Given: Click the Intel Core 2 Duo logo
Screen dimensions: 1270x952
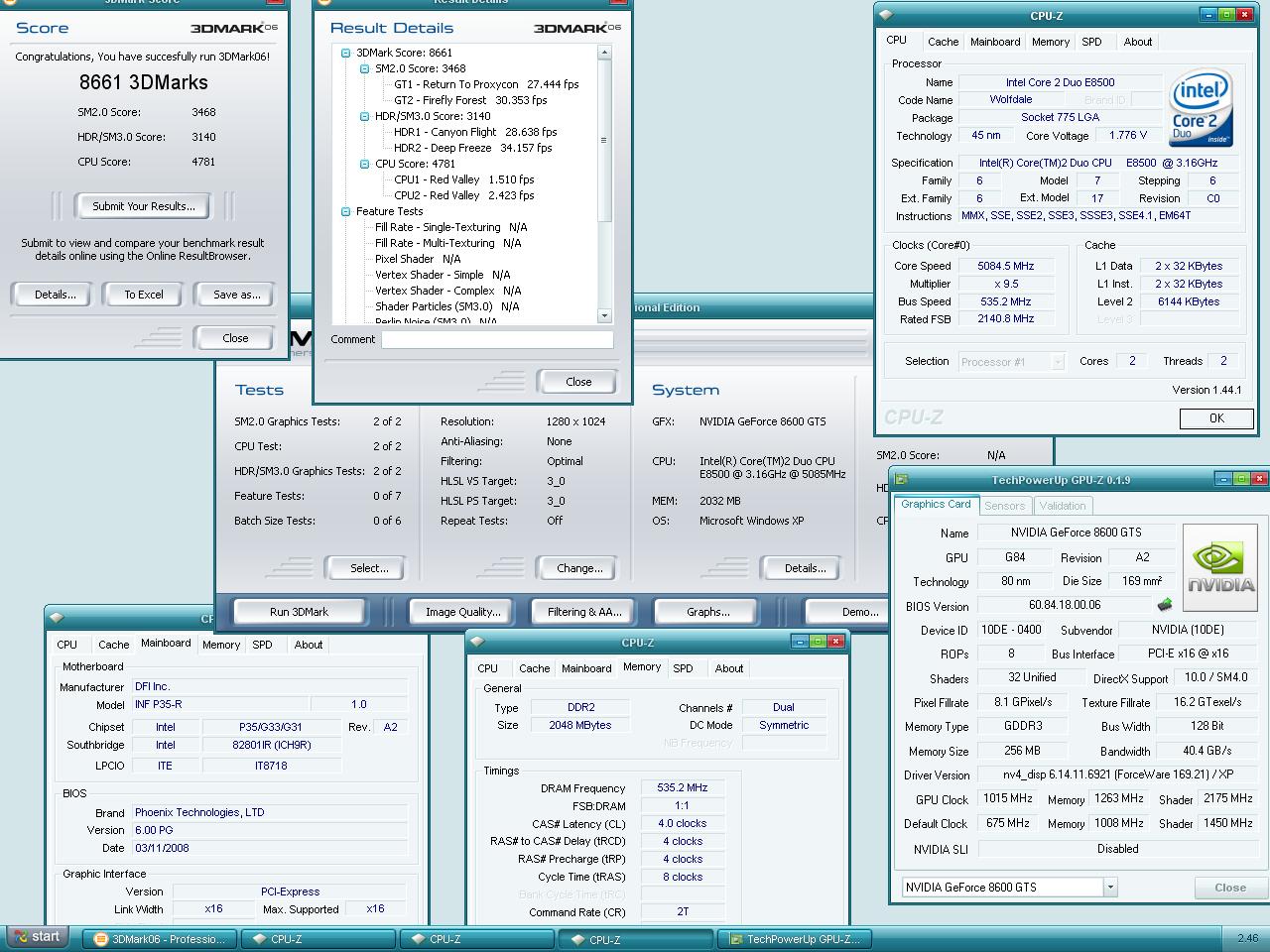Looking at the screenshot, I should (1201, 108).
